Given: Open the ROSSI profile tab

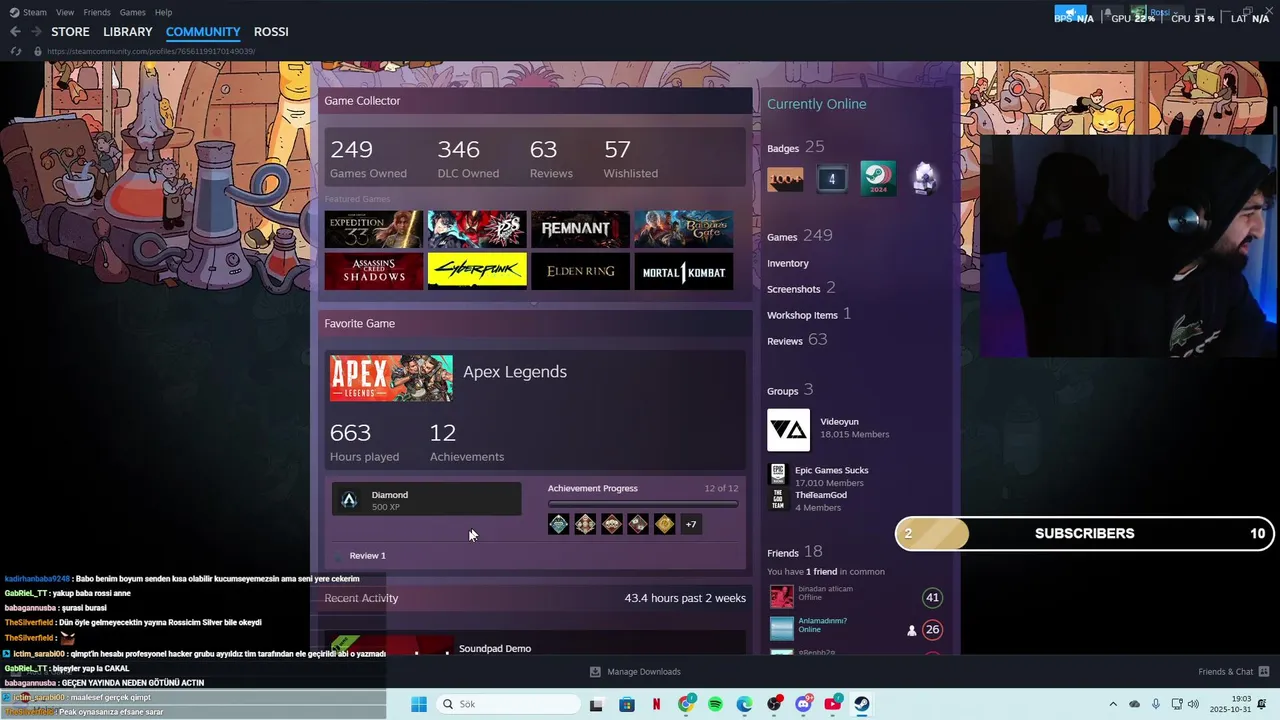Looking at the screenshot, I should (271, 32).
